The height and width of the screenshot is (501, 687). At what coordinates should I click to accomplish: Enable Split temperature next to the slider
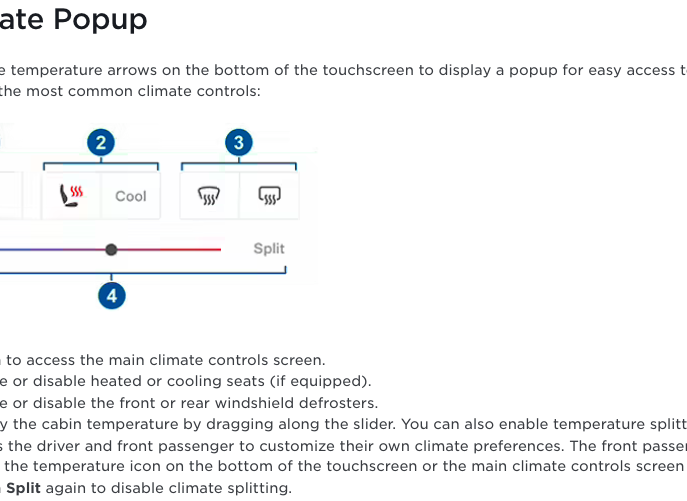(269, 249)
